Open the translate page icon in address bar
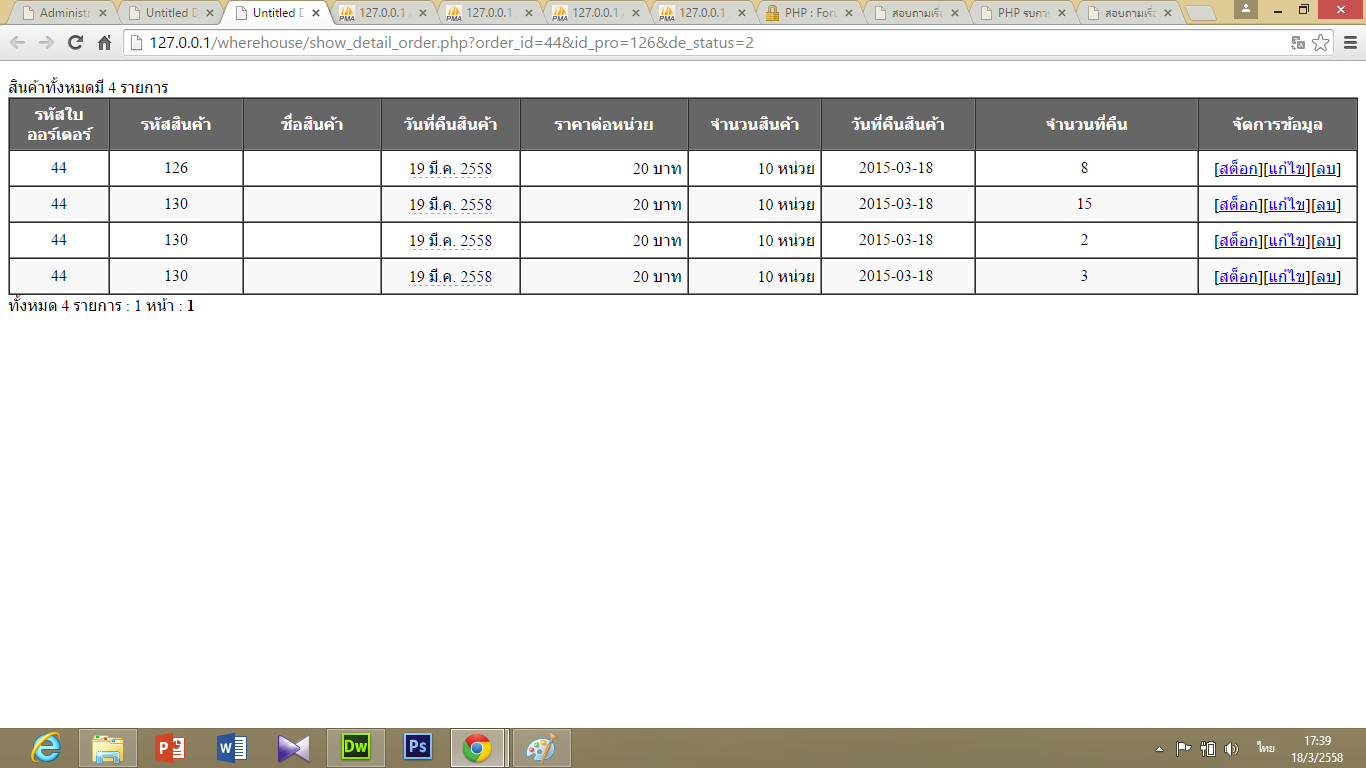The image size is (1366, 768). tap(1298, 43)
